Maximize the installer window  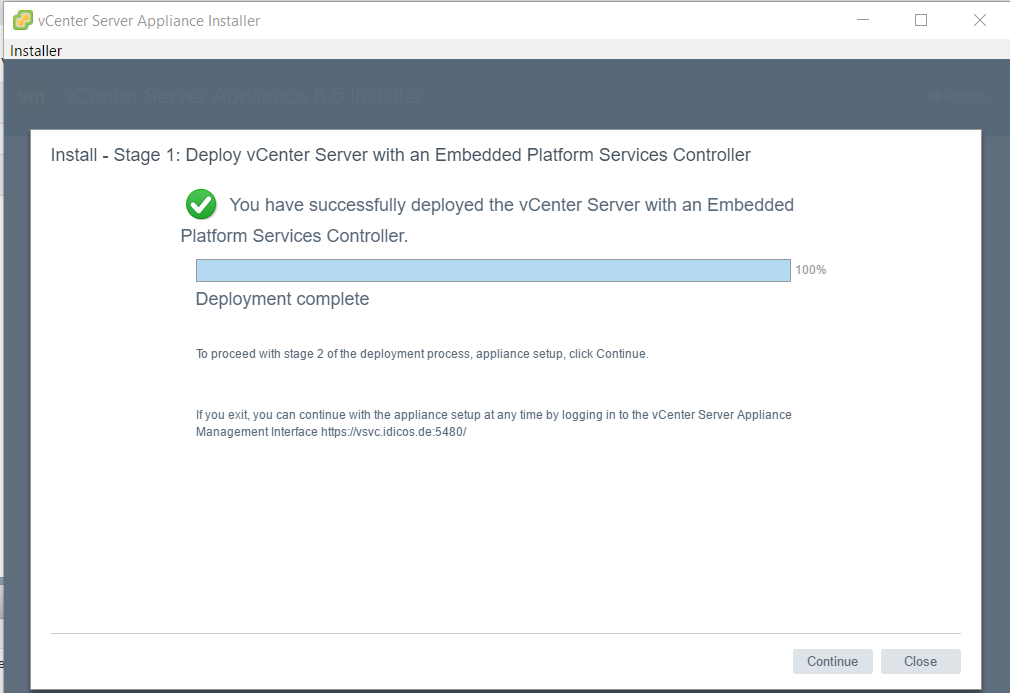921,20
